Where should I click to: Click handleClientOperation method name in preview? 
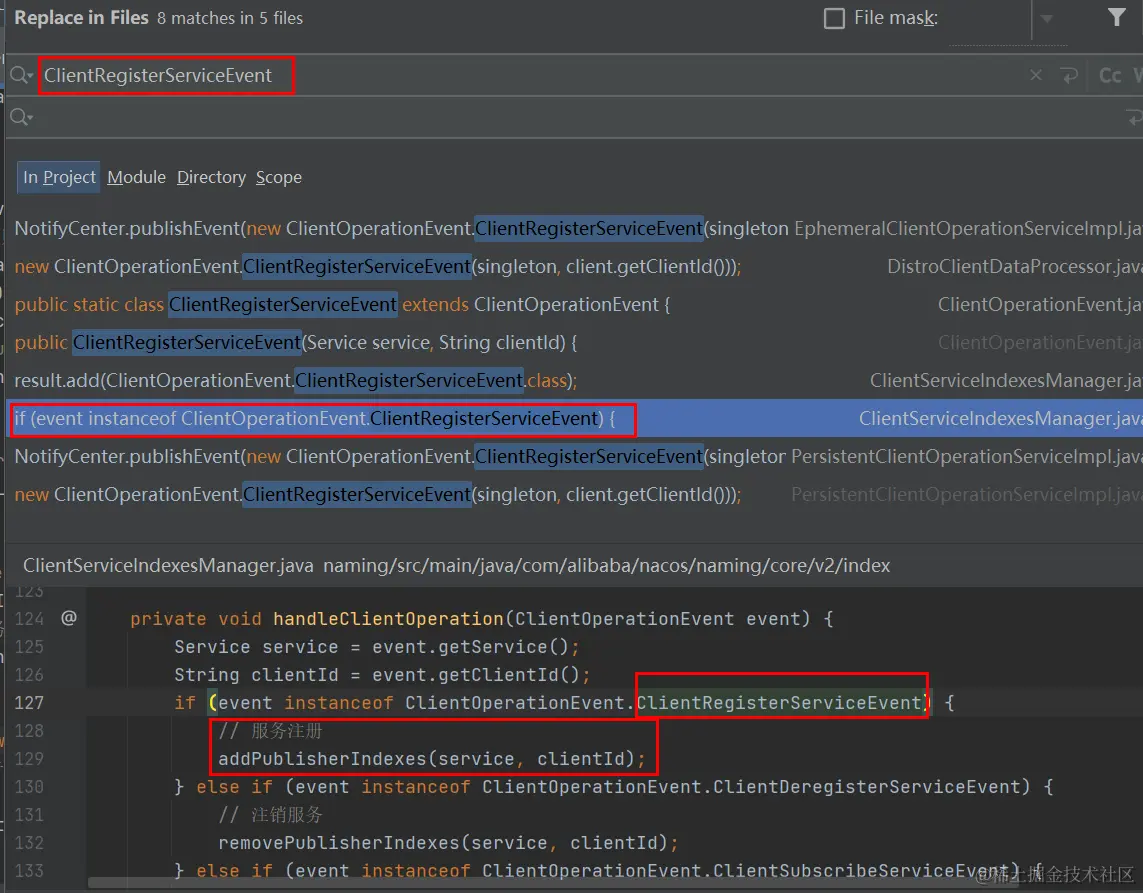pyautogui.click(x=388, y=619)
